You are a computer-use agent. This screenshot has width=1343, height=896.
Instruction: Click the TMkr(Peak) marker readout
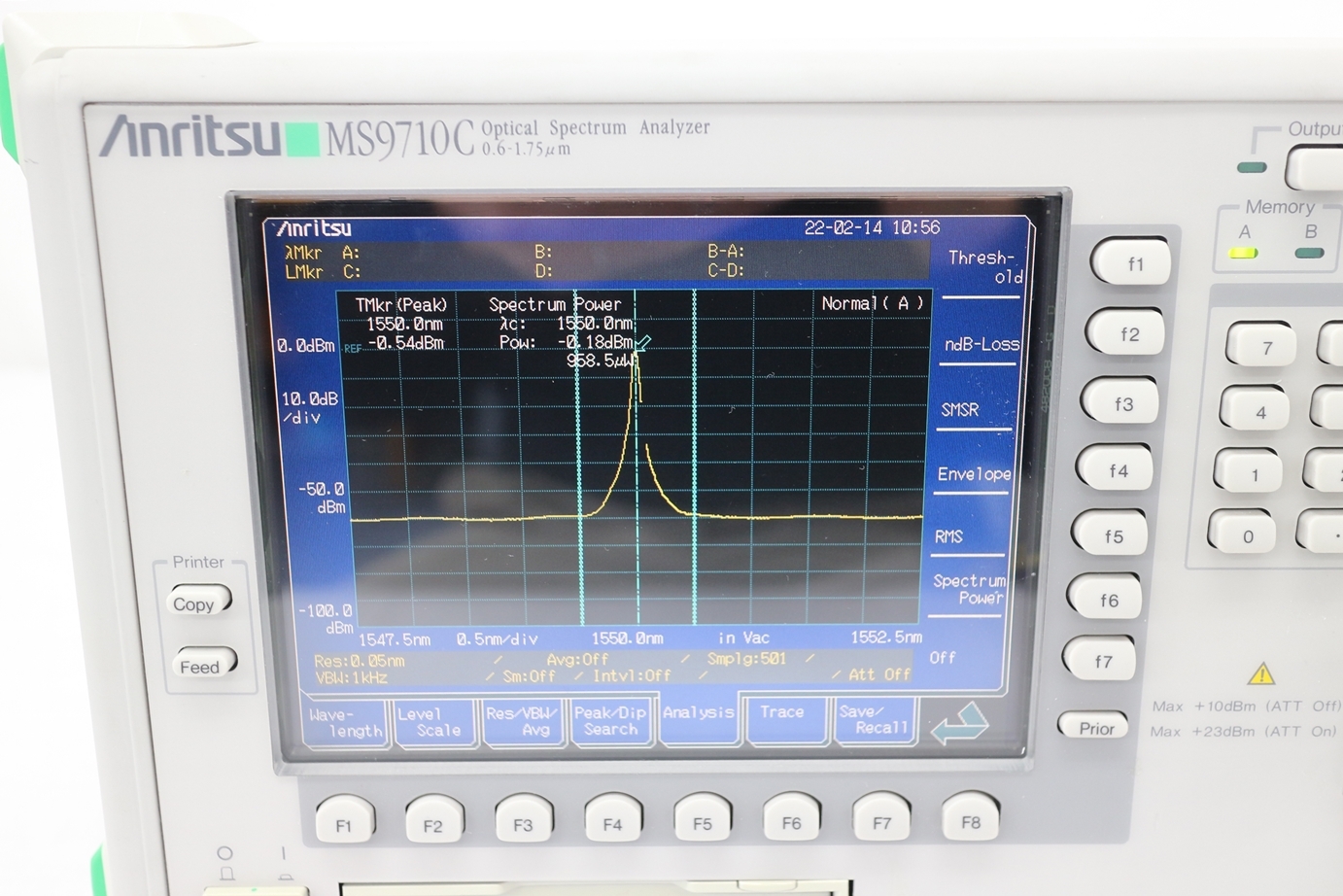[401, 305]
